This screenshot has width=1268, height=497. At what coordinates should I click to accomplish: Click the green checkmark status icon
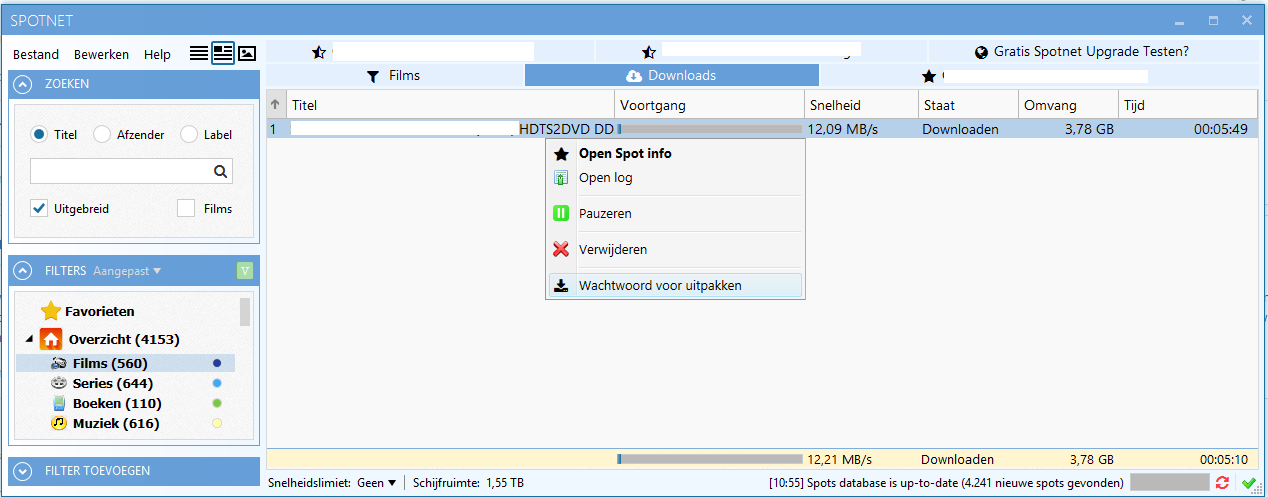[x=1249, y=483]
